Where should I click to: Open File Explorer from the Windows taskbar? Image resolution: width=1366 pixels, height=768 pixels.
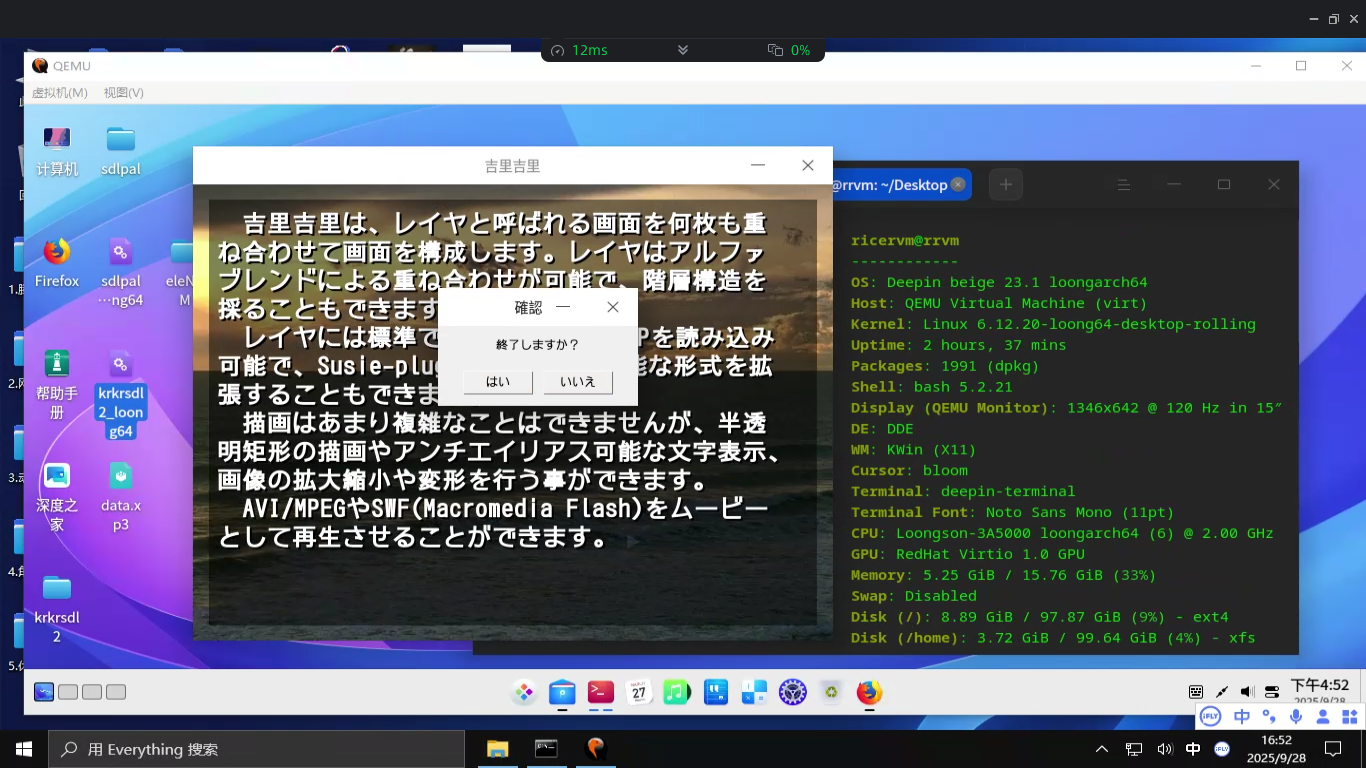(x=497, y=749)
